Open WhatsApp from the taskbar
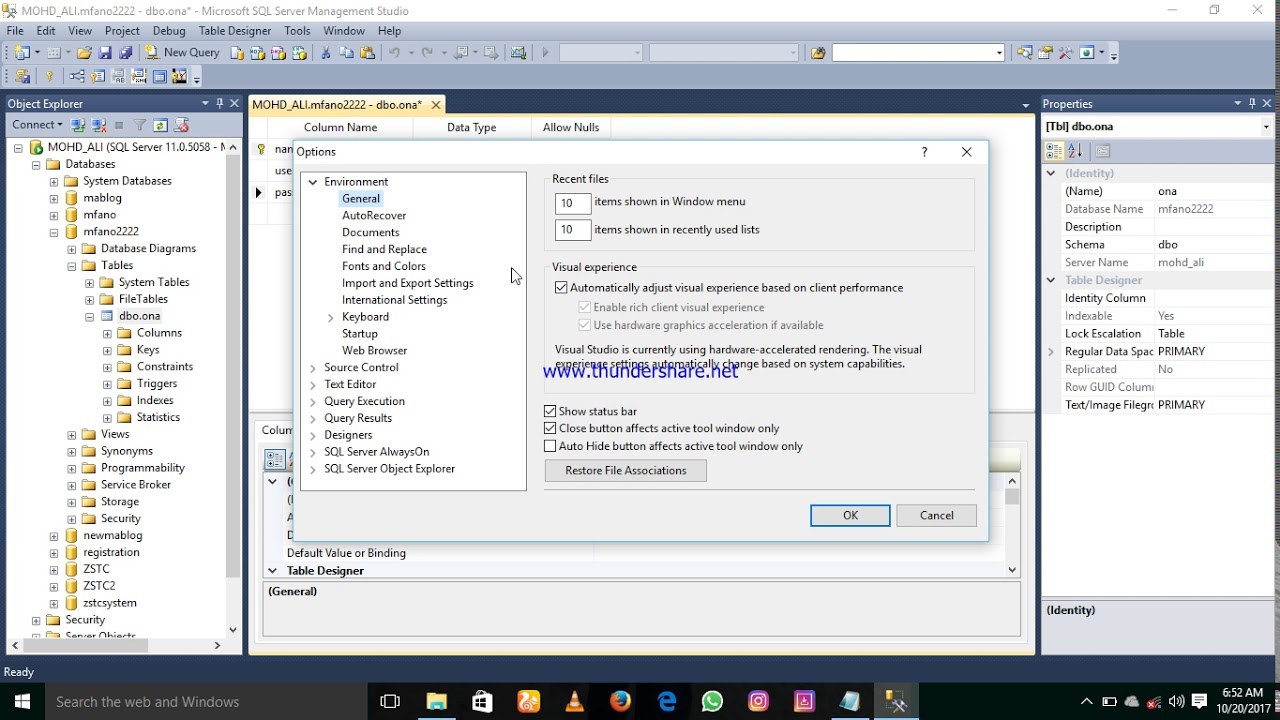The width and height of the screenshot is (1280, 720). (712, 701)
